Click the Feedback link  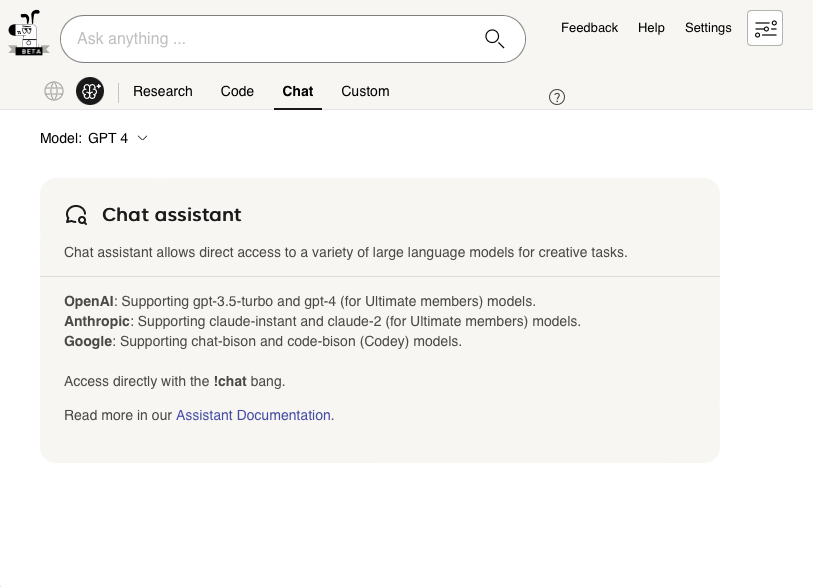589,27
